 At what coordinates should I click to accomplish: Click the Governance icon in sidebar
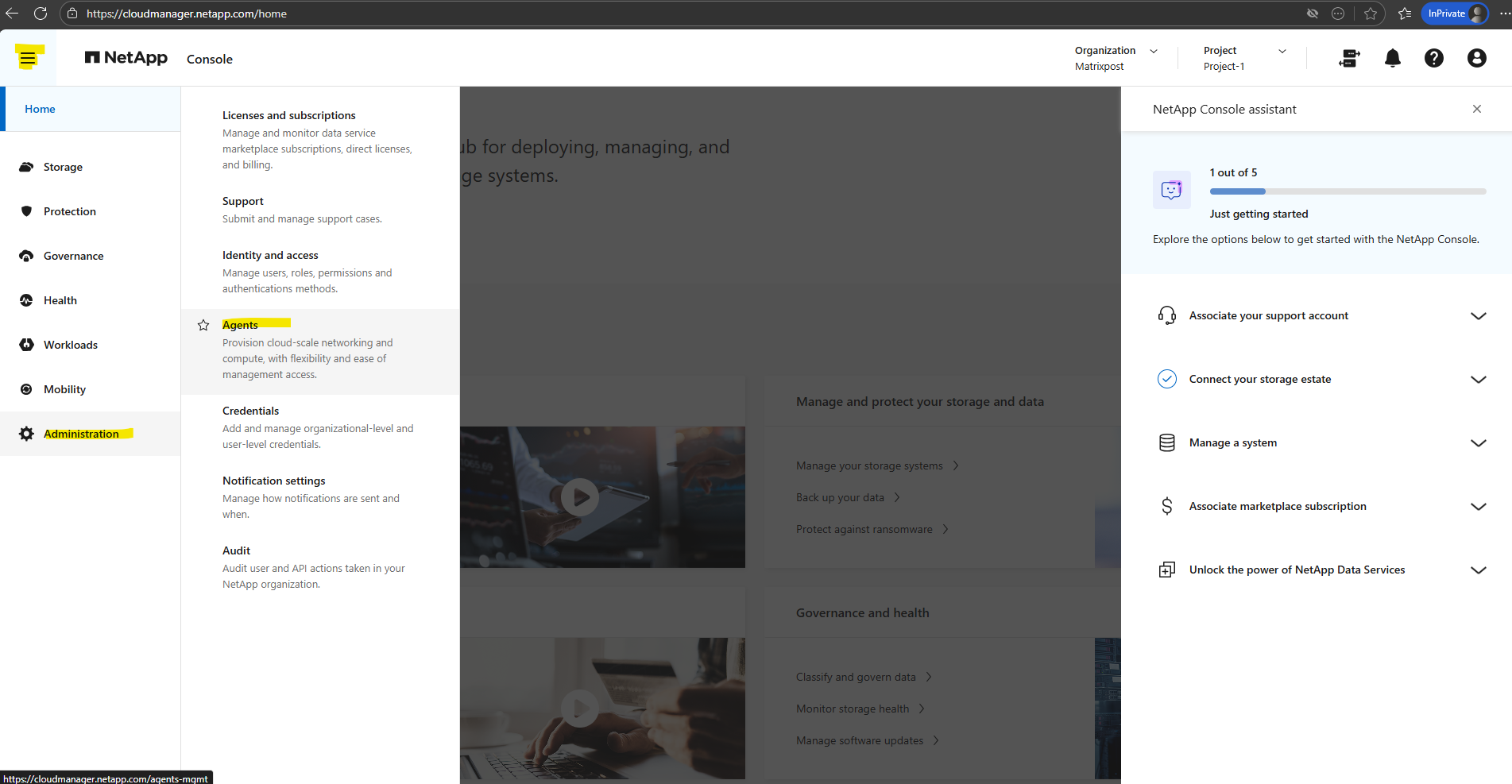[26, 256]
